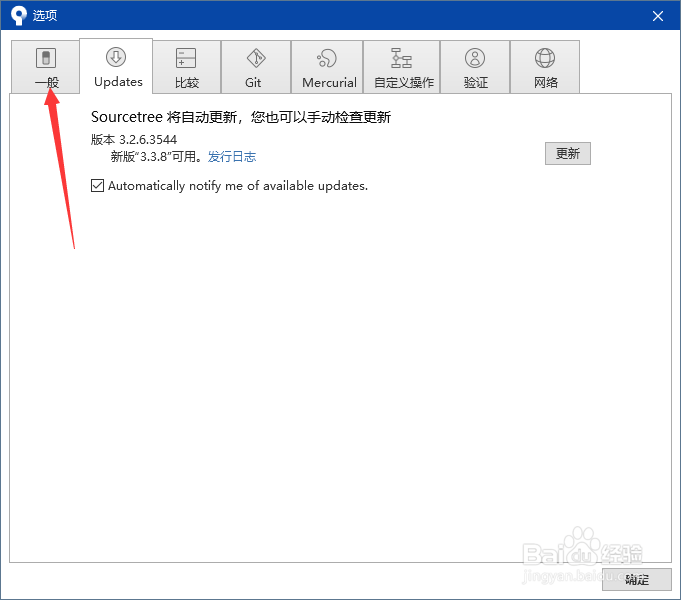Open the Git settings tab
The height and width of the screenshot is (600, 681).
[256, 67]
